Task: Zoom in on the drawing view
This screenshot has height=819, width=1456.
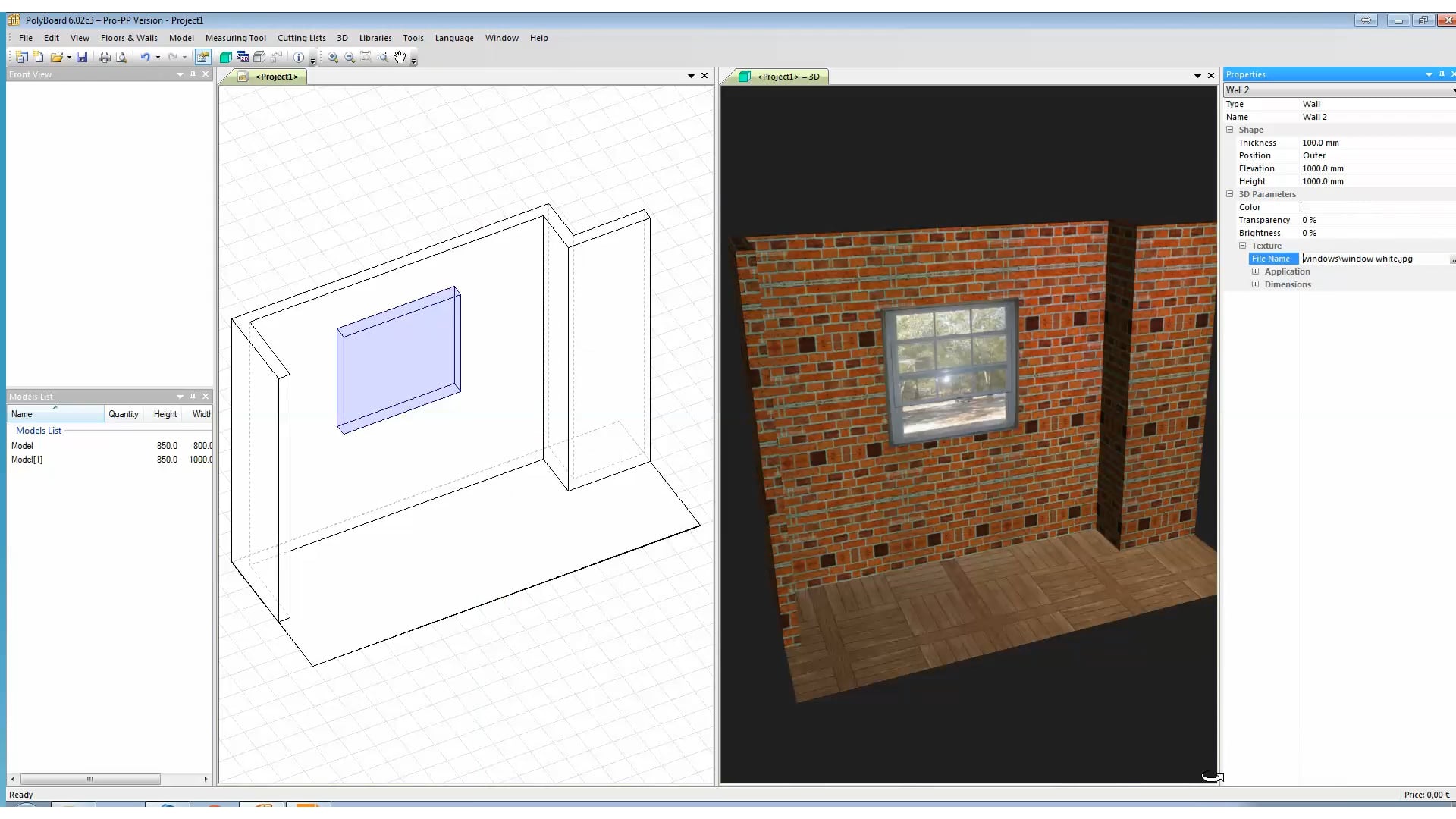Action: click(332, 58)
